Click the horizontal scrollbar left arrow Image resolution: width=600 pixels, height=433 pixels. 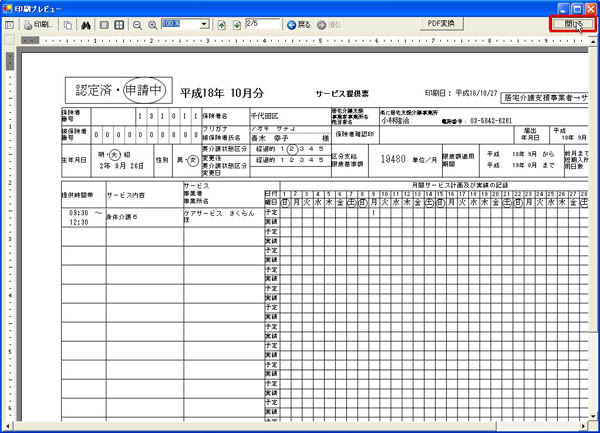point(8,426)
